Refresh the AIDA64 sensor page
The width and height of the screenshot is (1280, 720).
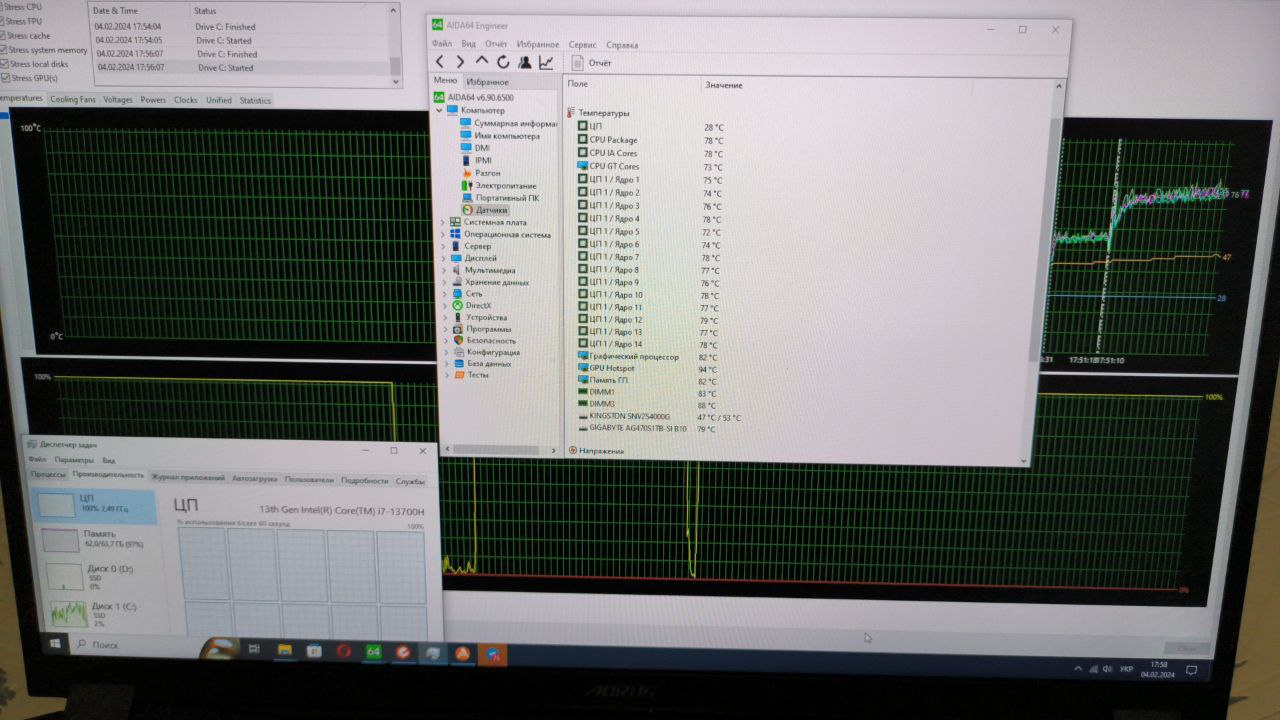tap(503, 62)
